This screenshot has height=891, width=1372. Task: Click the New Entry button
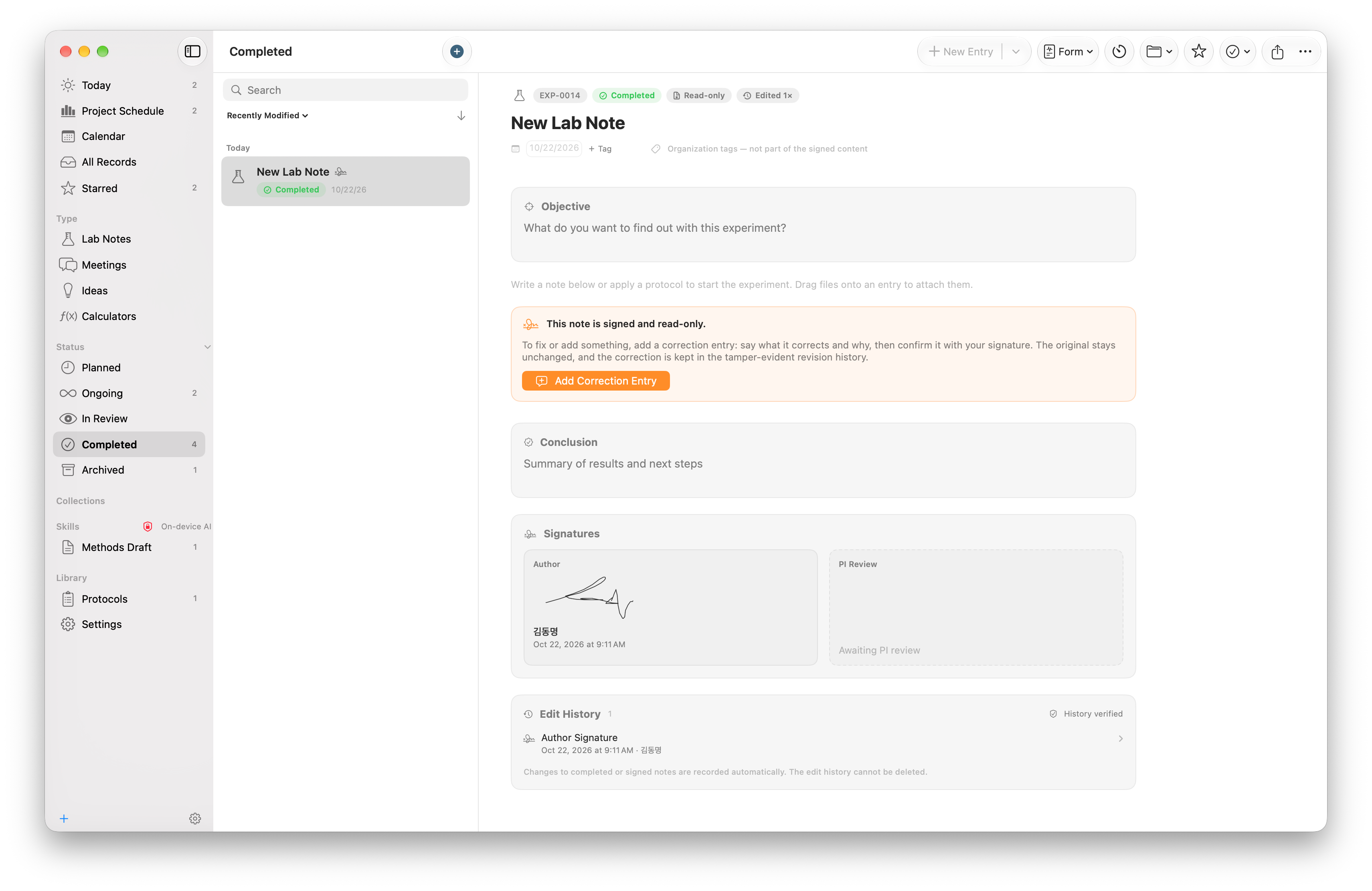pyautogui.click(x=960, y=51)
